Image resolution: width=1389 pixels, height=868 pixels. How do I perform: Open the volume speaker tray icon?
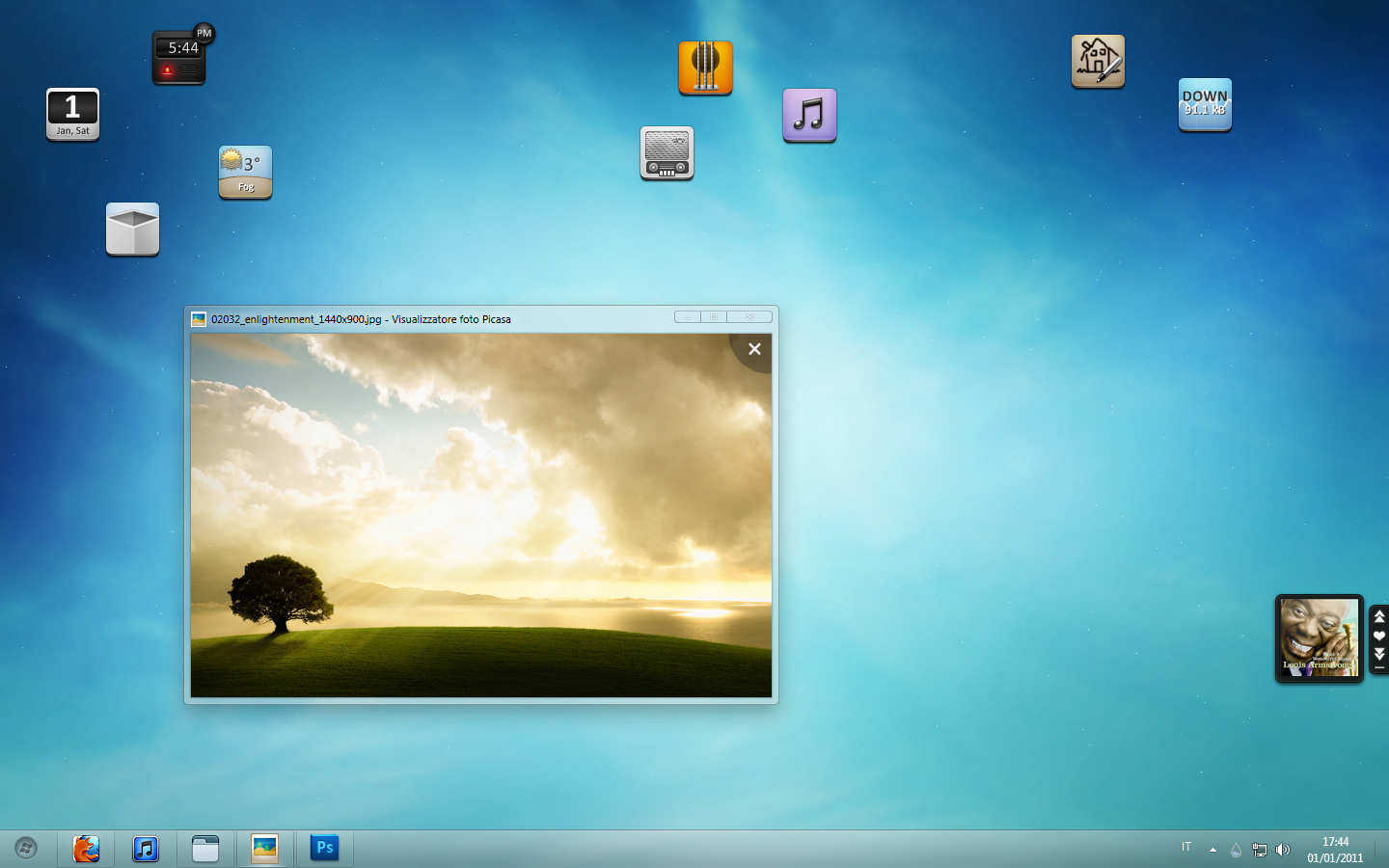(x=1282, y=850)
